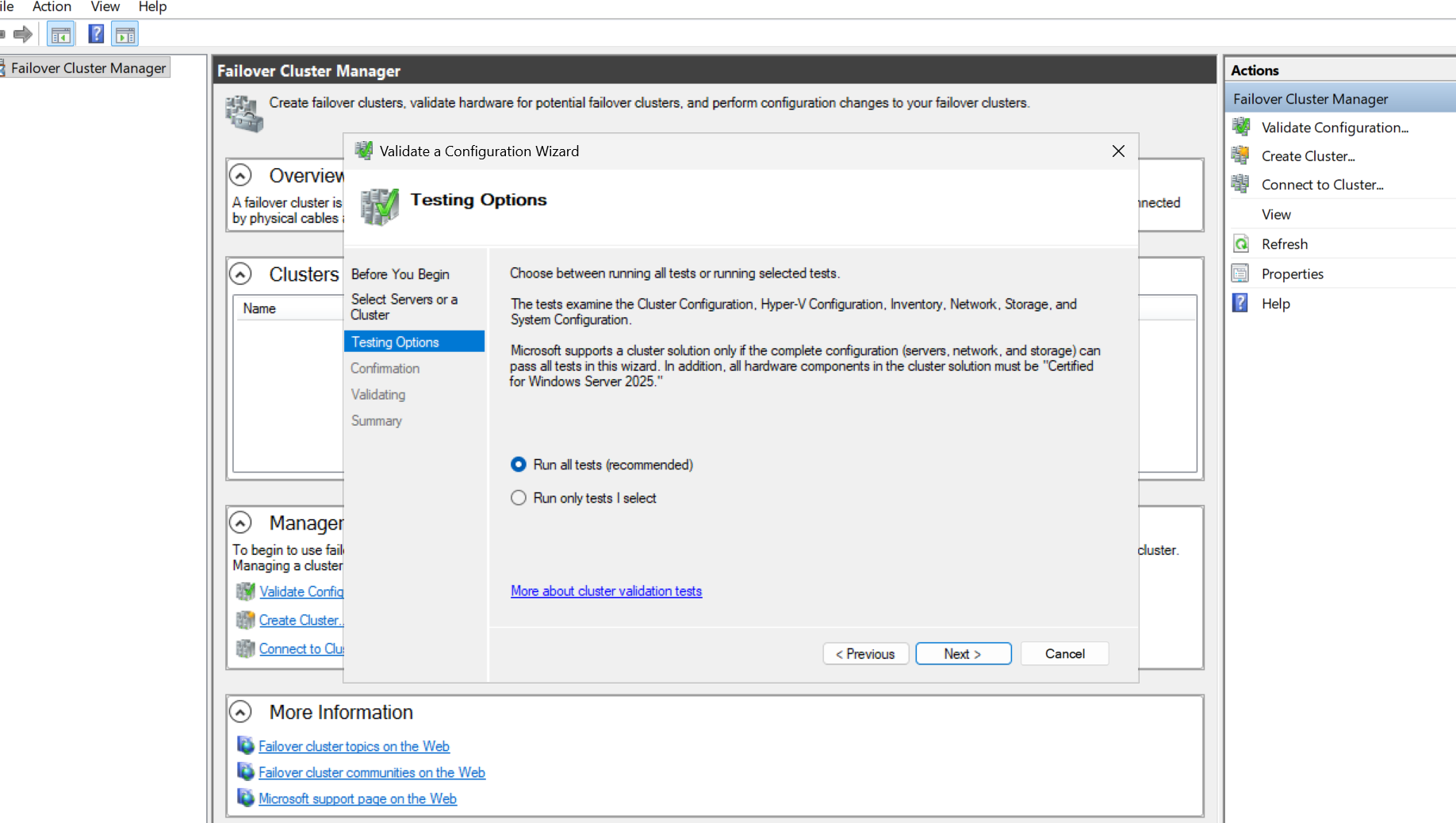Click the Properties icon in Actions pane
The image size is (1456, 823).
1241,274
